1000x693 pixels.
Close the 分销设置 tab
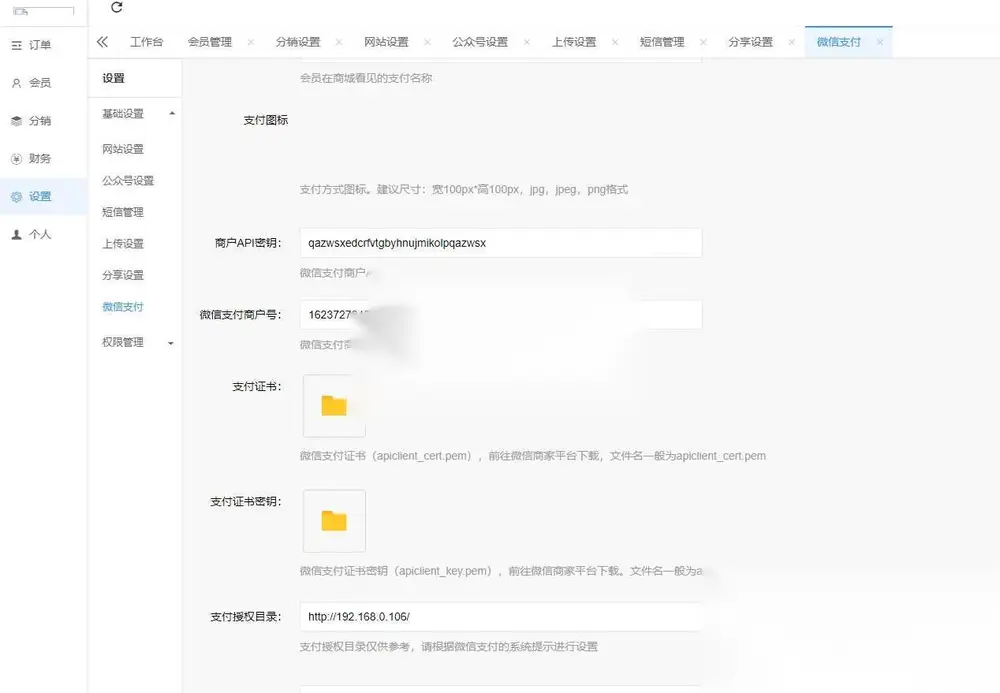pyautogui.click(x=339, y=42)
